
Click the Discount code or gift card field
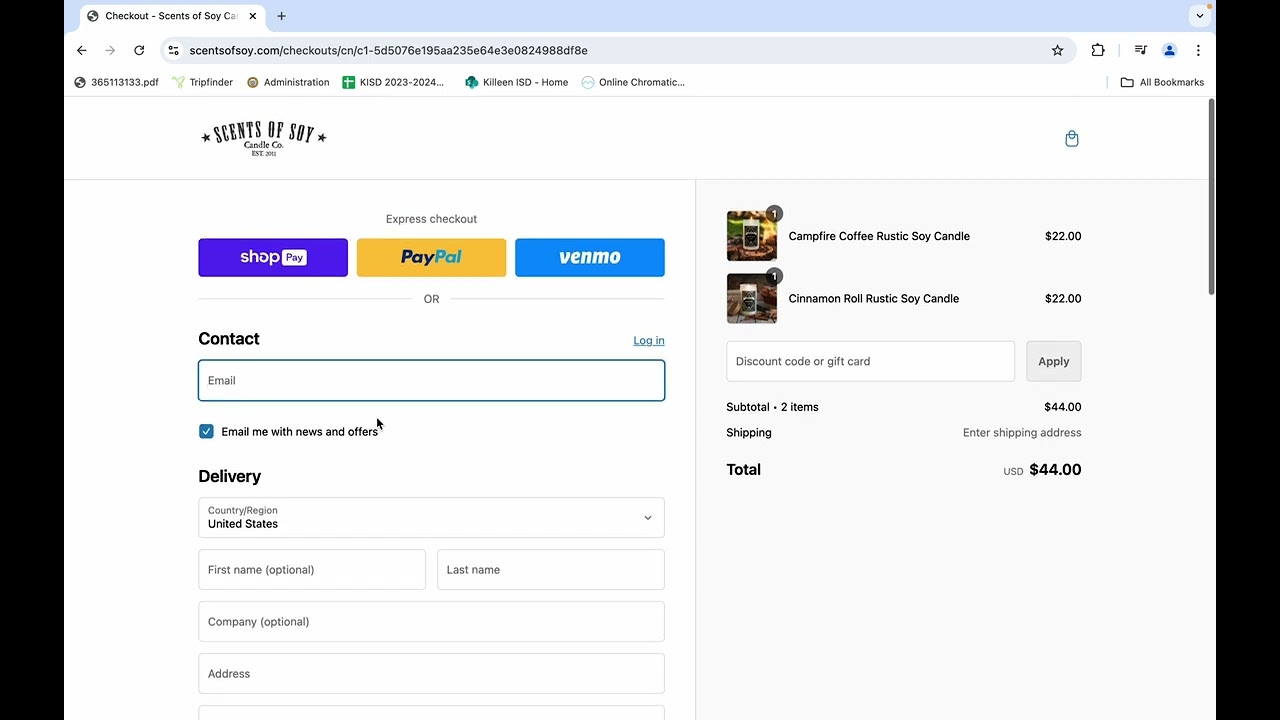click(870, 361)
